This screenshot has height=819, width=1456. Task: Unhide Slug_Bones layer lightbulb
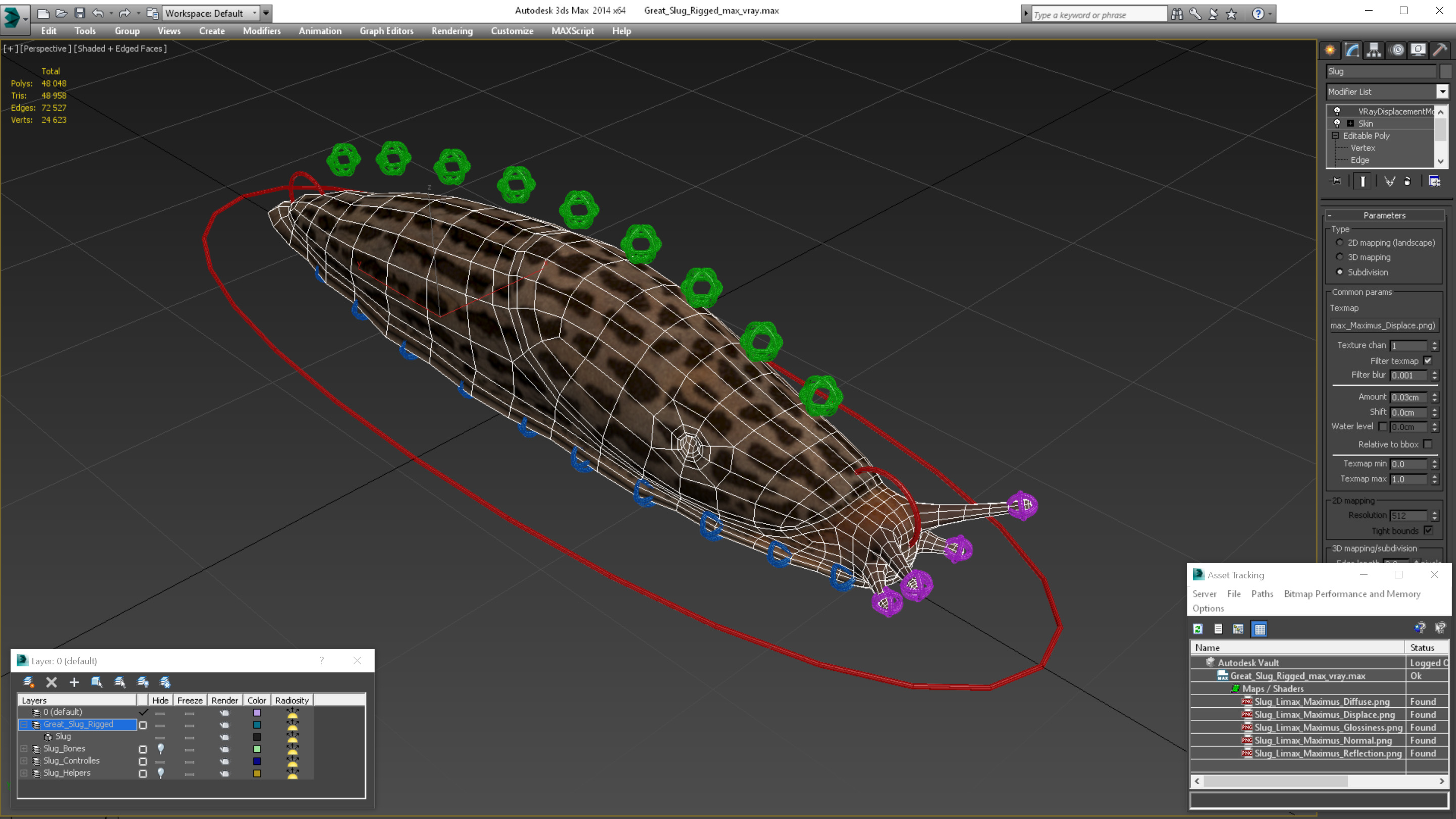point(161,748)
